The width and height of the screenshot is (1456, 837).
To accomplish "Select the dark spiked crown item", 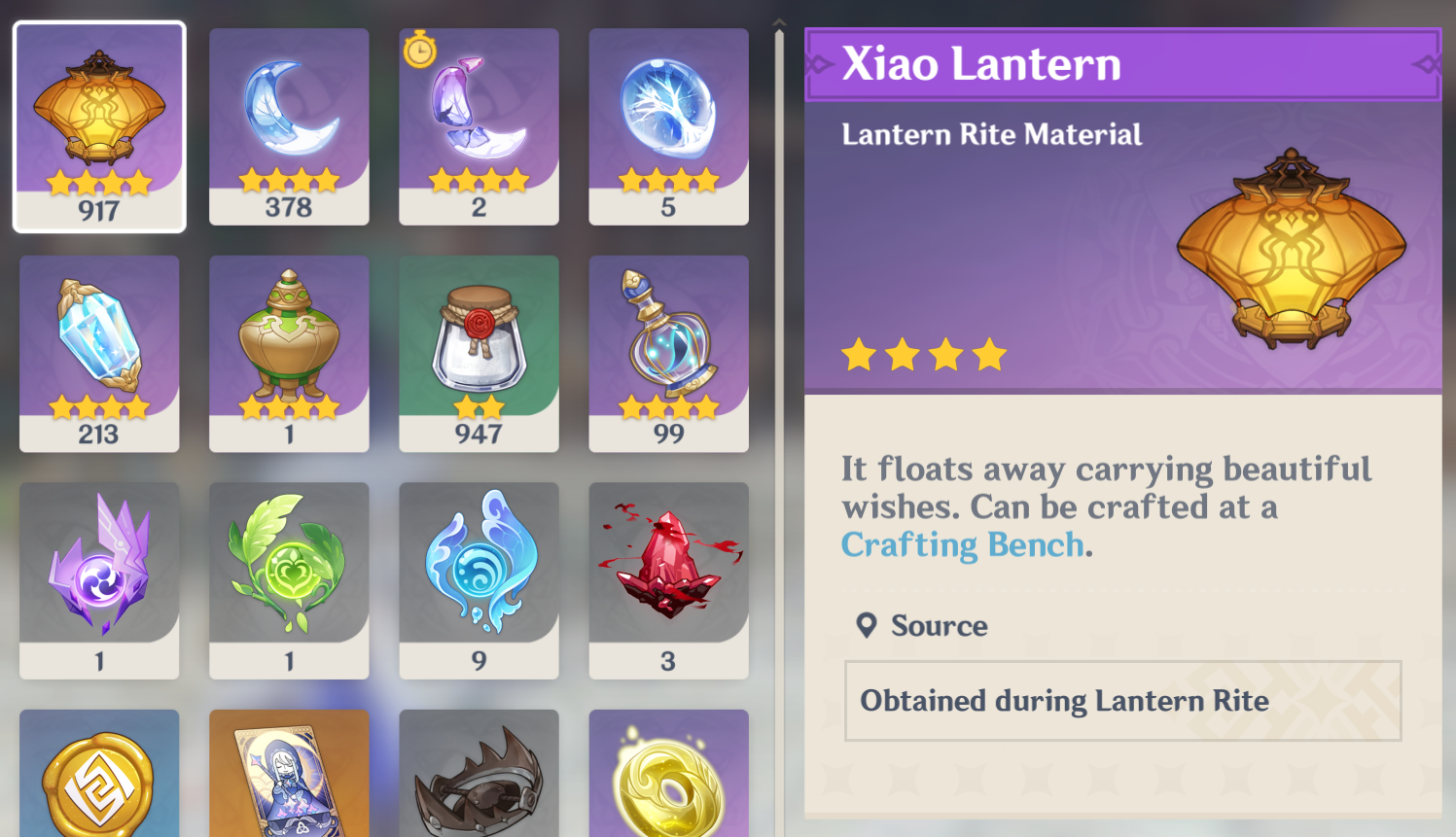I will pos(479,773).
